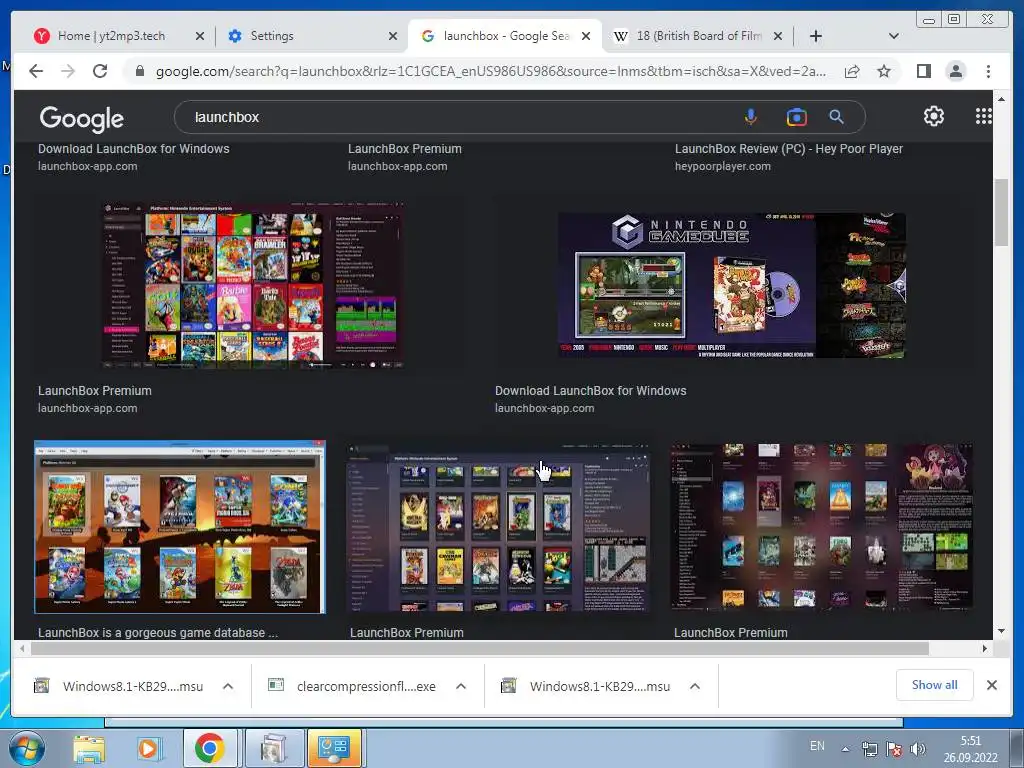Expand options for clearcompressionfl exe download
This screenshot has height=768, width=1024.
(461, 686)
